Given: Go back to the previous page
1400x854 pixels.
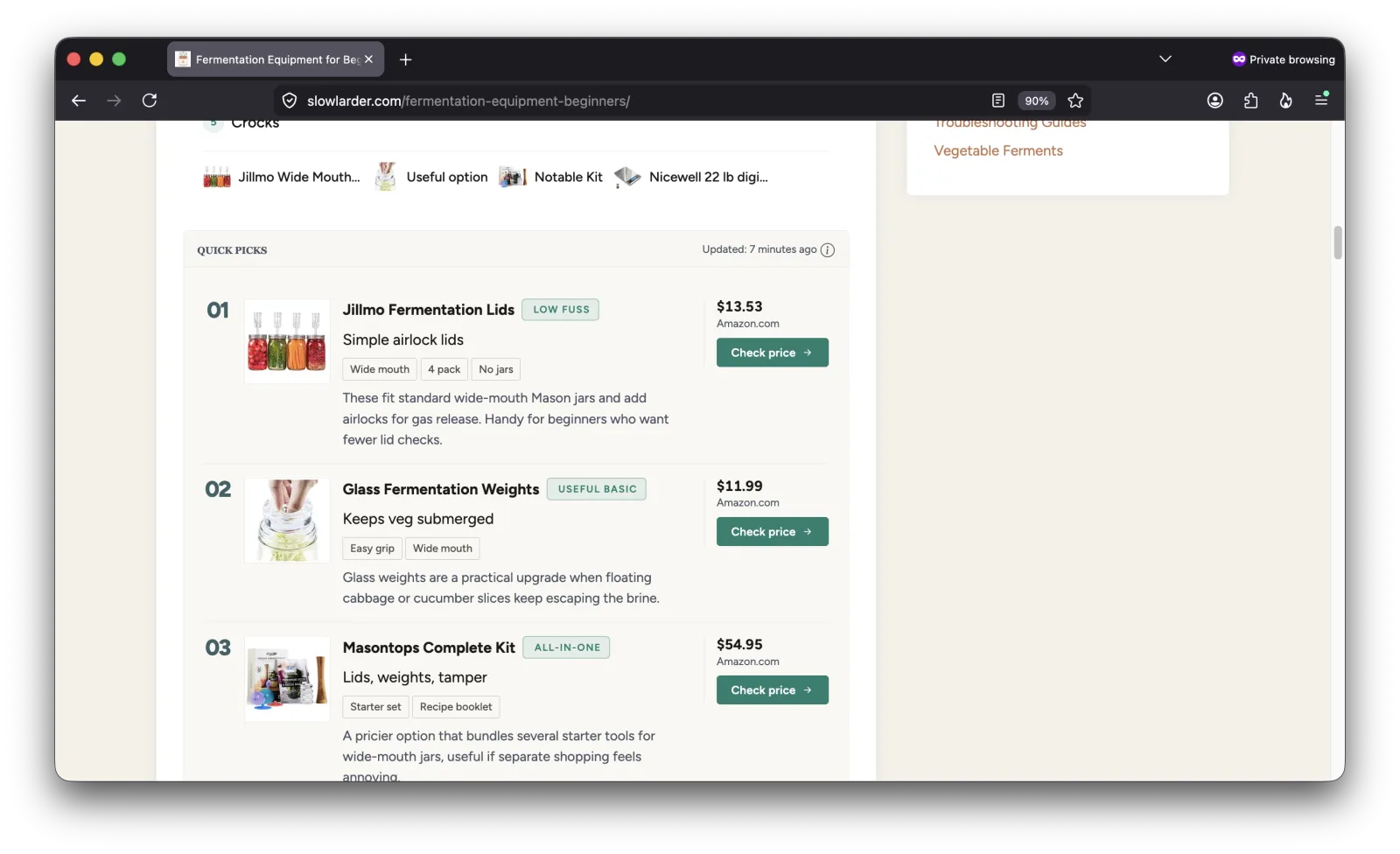Looking at the screenshot, I should pos(79,101).
